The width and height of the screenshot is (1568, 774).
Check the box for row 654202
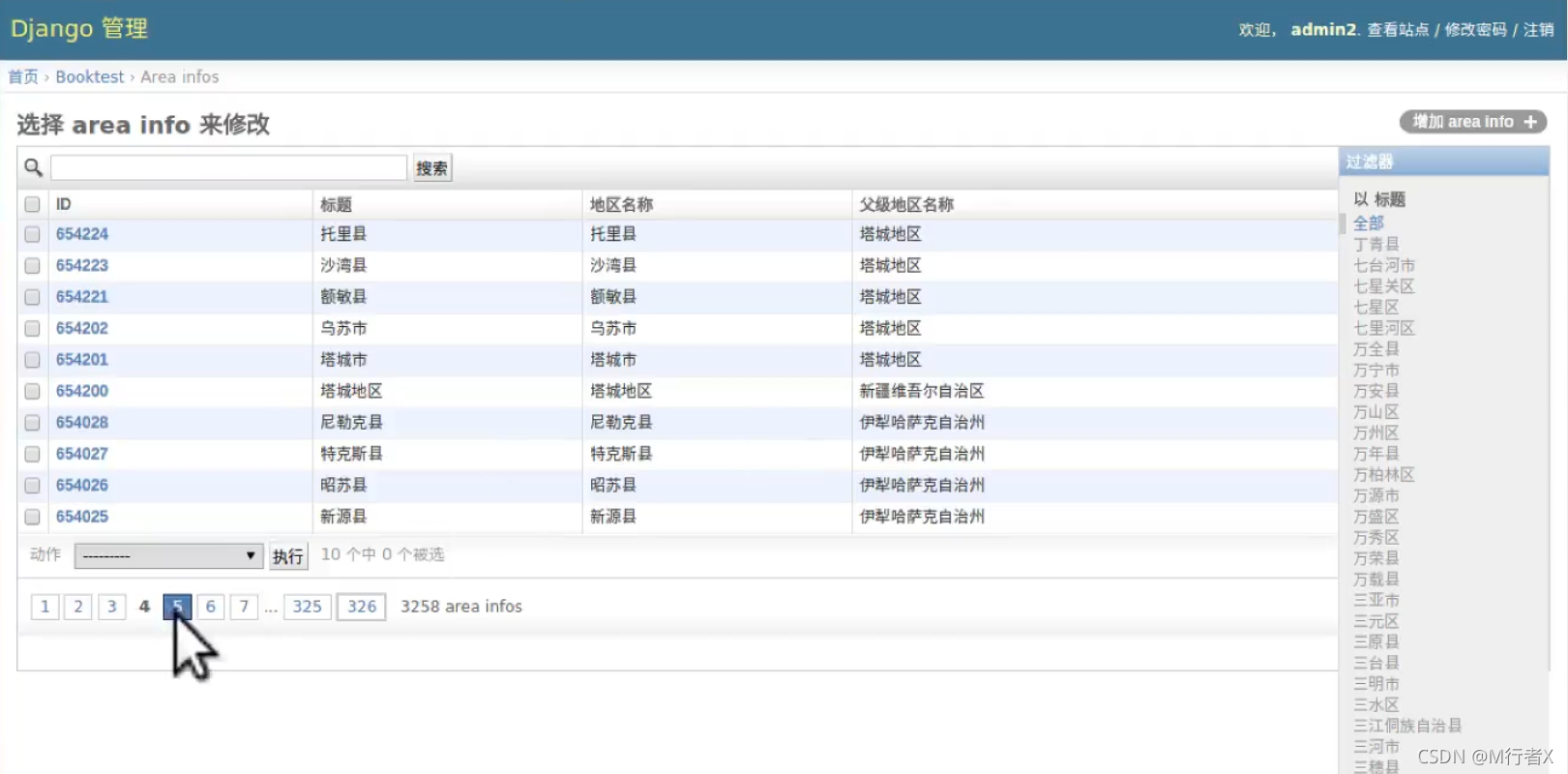[32, 328]
